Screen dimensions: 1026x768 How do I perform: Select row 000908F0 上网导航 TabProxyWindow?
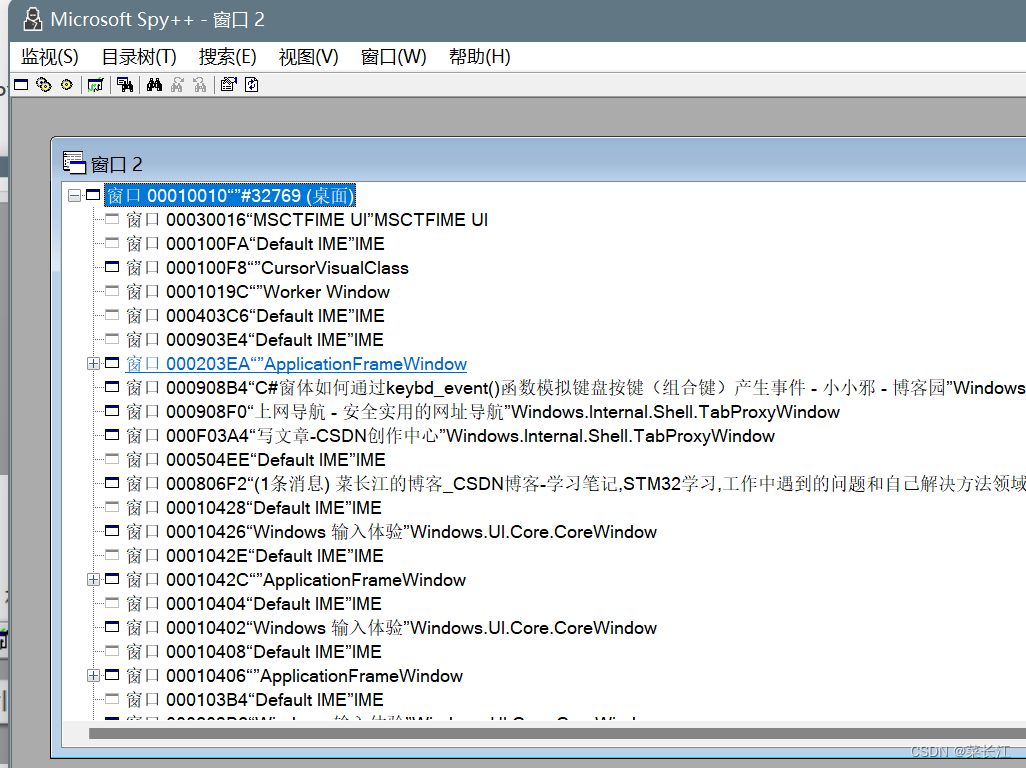tap(483, 411)
